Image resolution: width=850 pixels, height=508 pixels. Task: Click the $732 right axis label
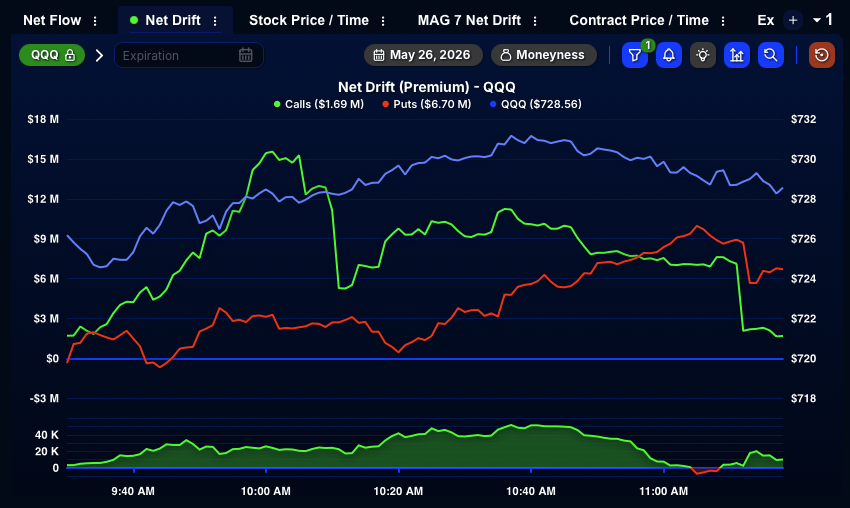803,119
